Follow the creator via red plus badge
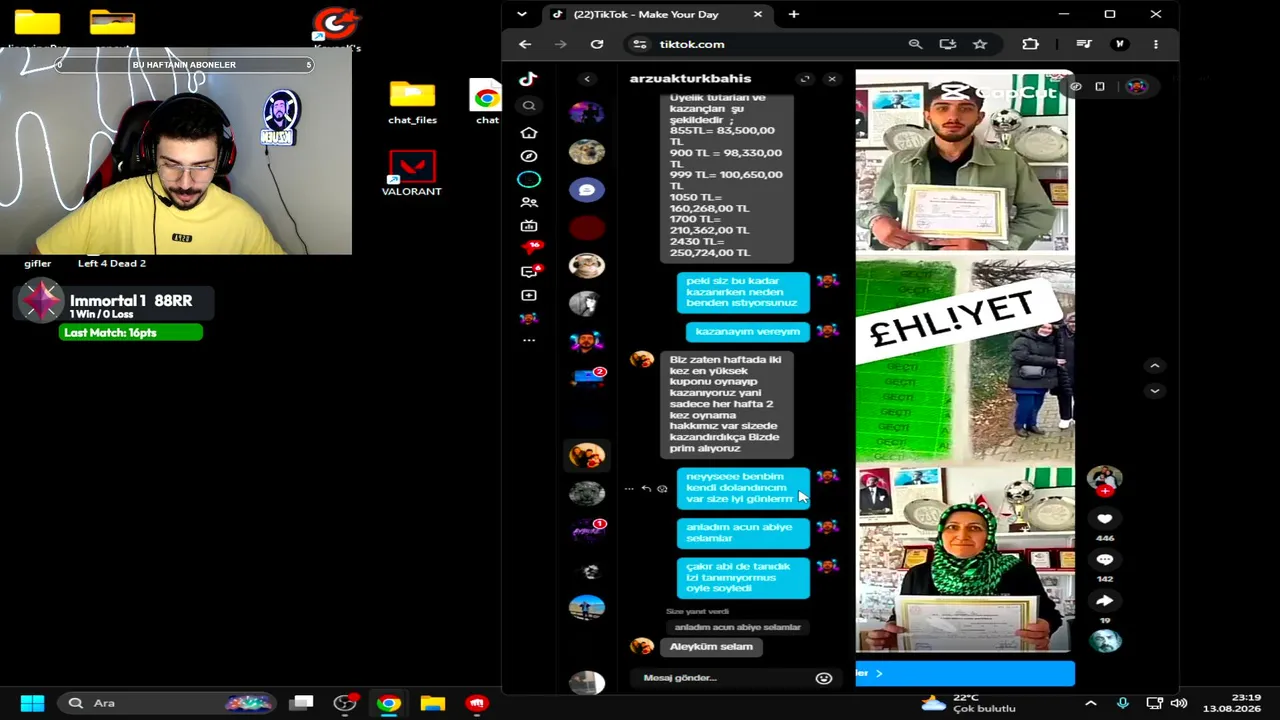 pyautogui.click(x=1105, y=491)
